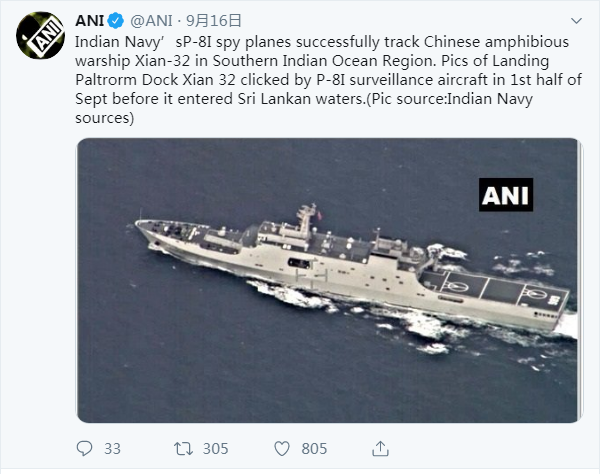Open the warship photo attachment
The height and width of the screenshot is (474, 602).
[x=327, y=280]
